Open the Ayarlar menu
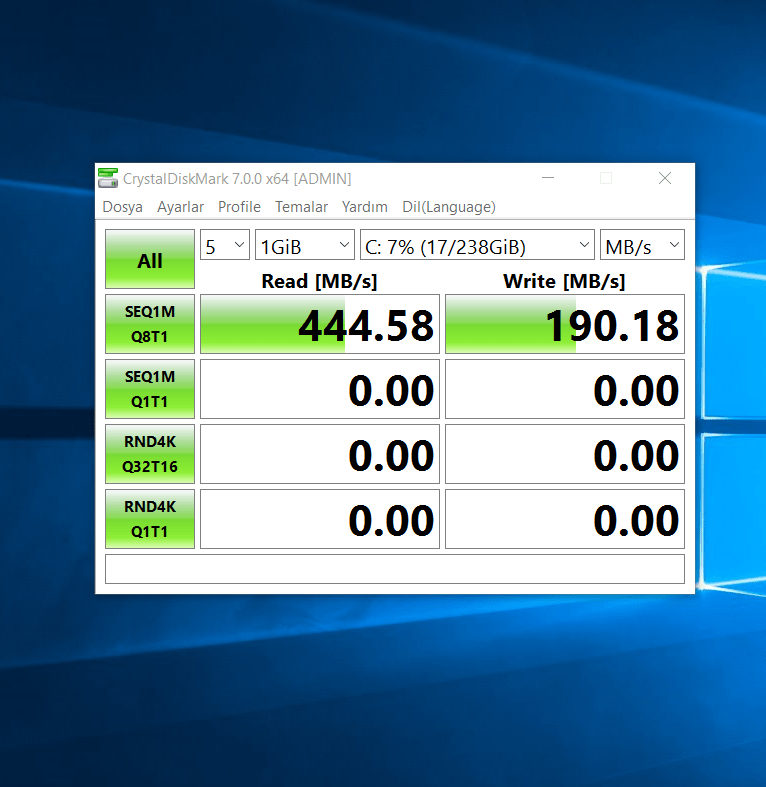 click(180, 207)
